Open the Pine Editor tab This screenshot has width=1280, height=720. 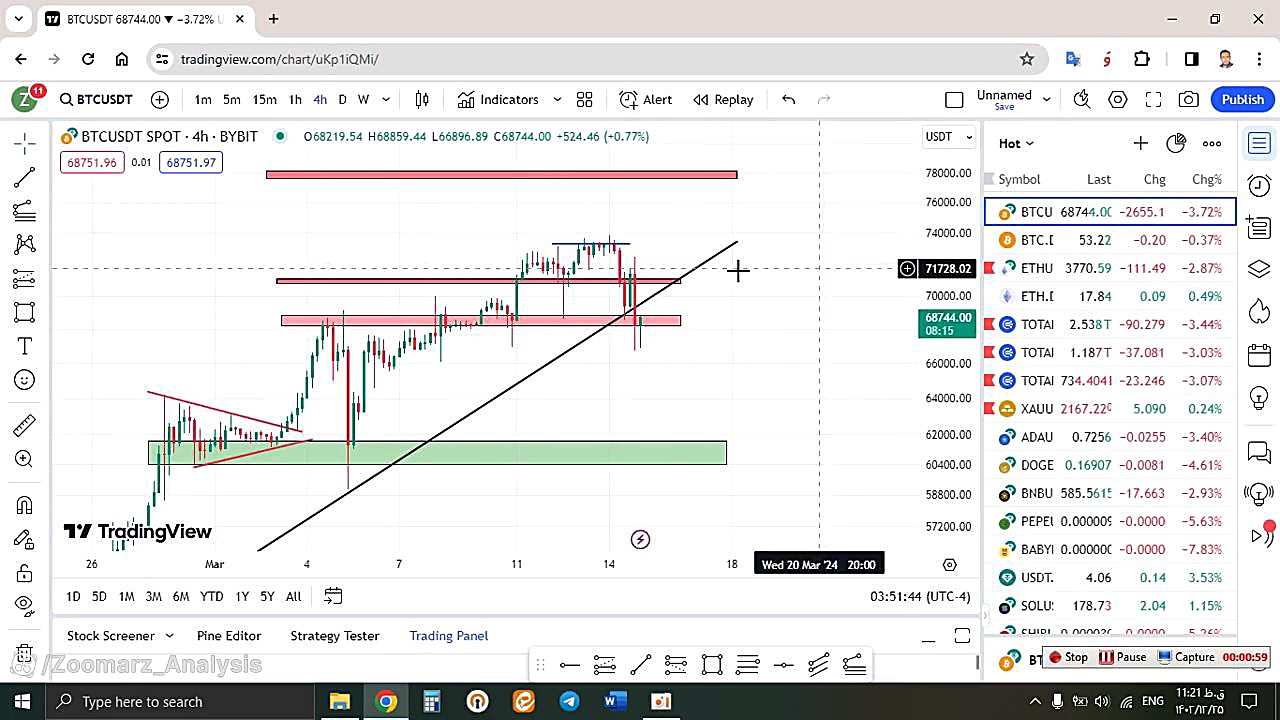pos(229,636)
